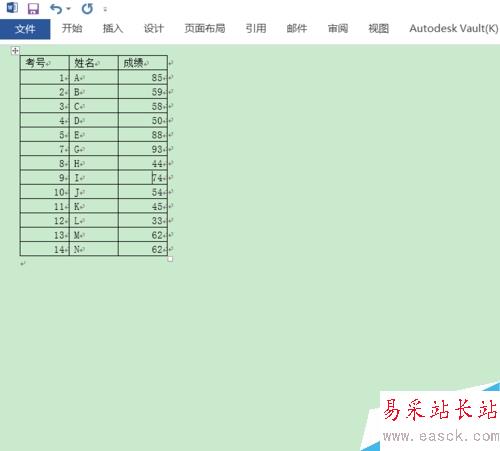This screenshot has width=500, height=451.
Task: Save the document with the floppy icon
Action: (33, 9)
